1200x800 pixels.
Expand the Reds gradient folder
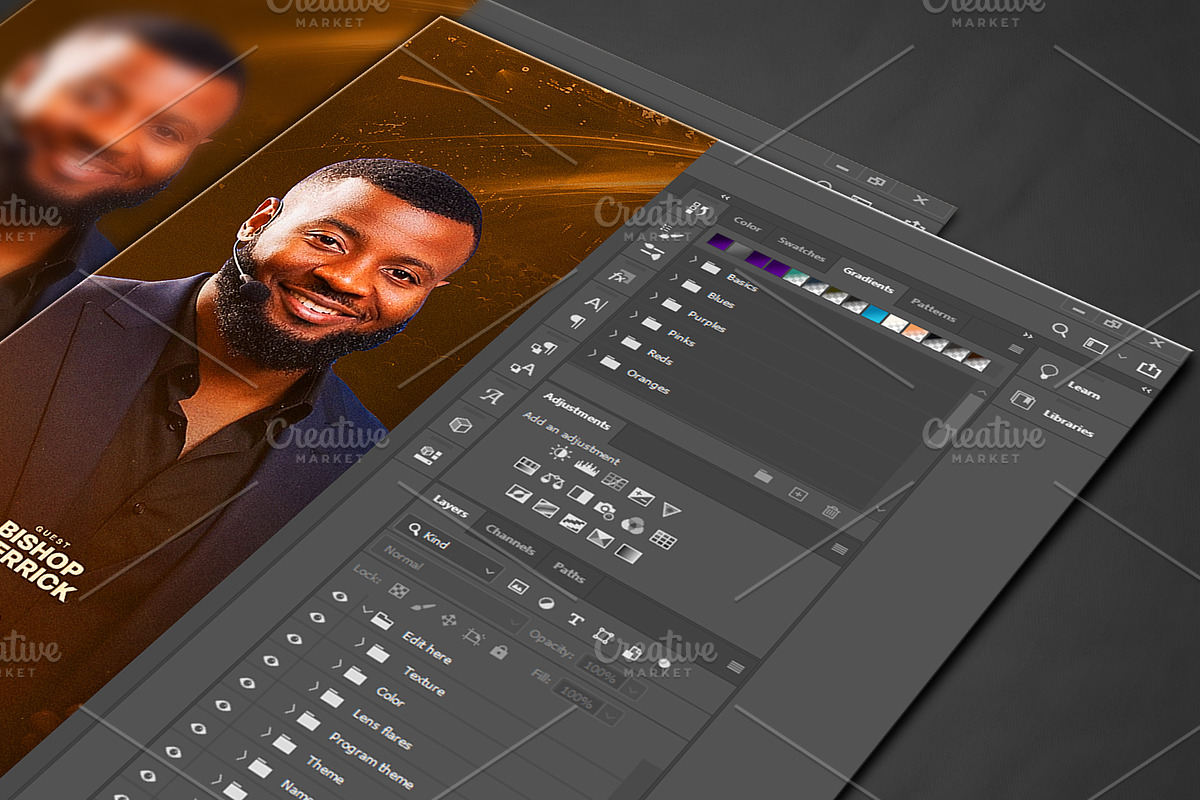613,335
